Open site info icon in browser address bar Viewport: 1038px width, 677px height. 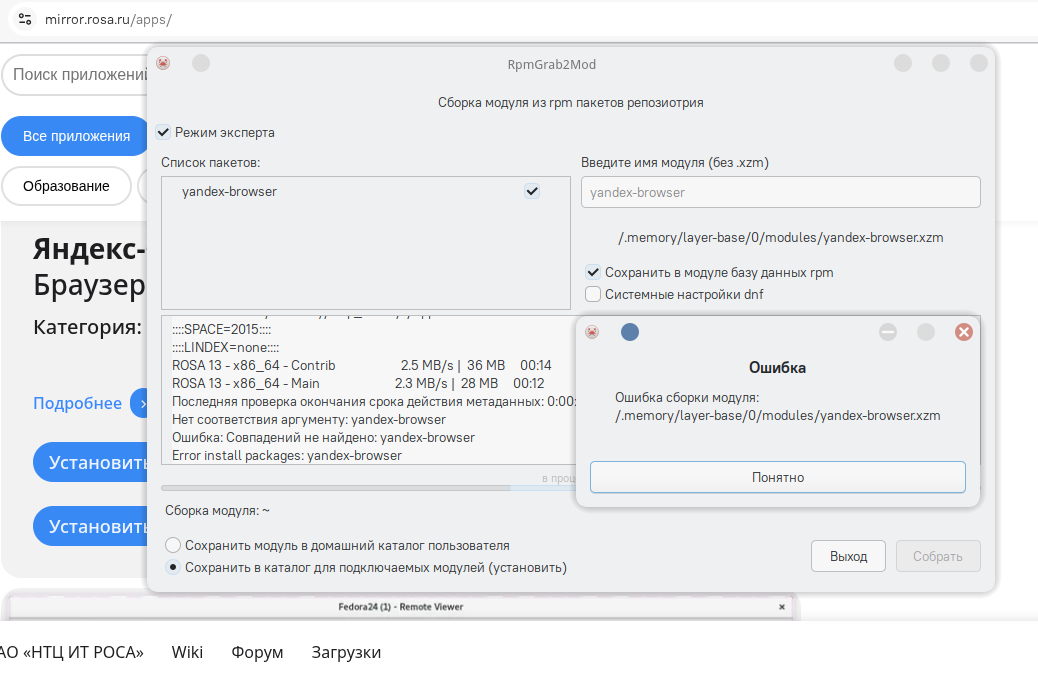[24, 19]
